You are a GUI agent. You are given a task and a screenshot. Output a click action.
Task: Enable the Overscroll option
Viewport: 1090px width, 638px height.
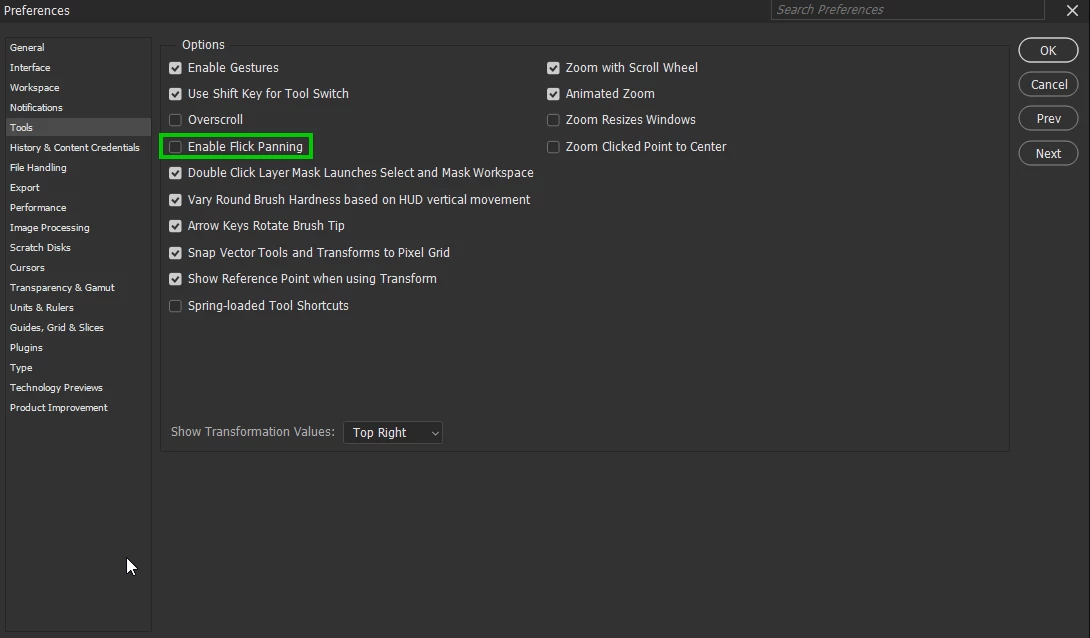[175, 120]
